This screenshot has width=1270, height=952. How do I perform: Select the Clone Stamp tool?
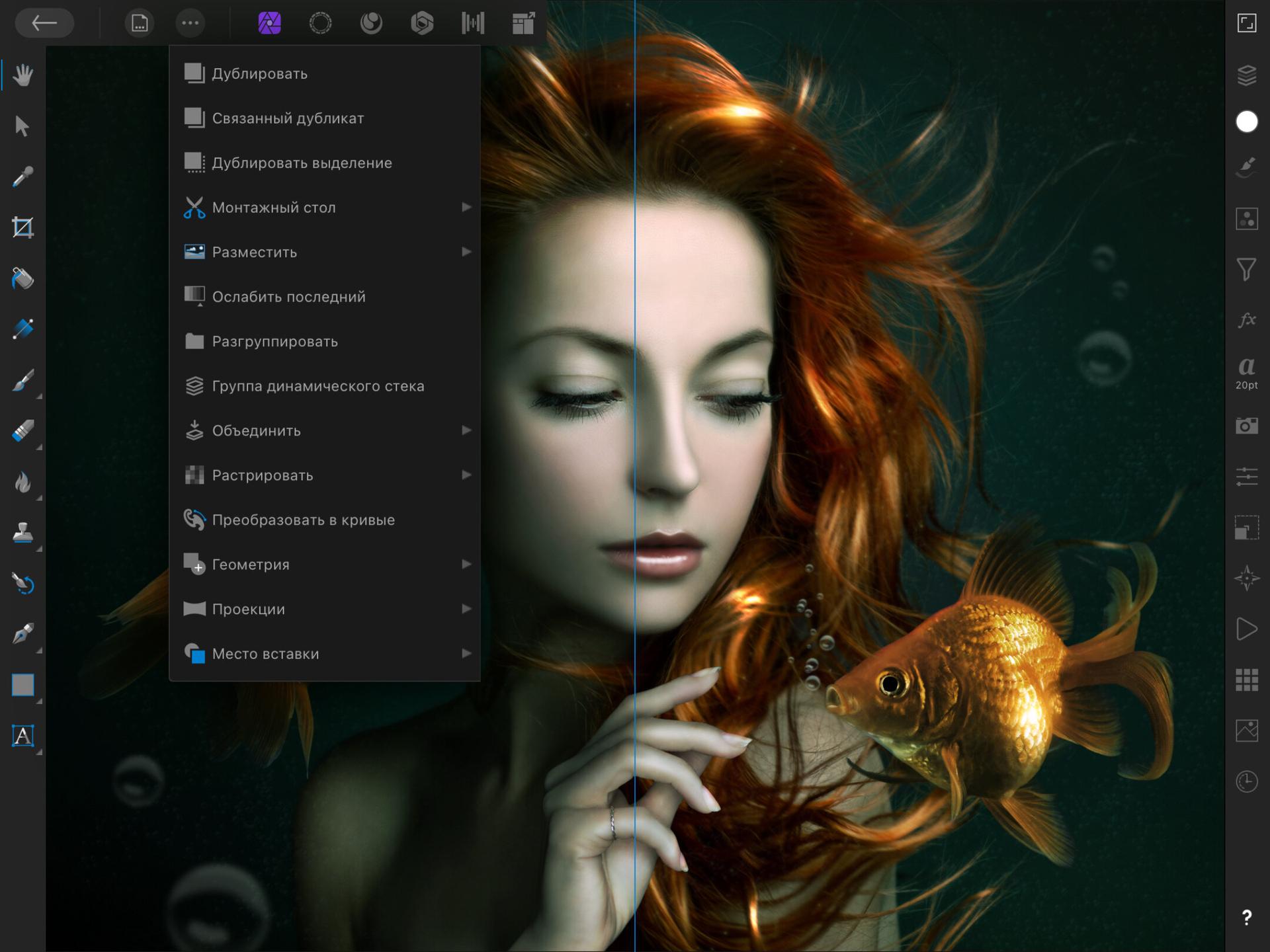click(x=23, y=533)
